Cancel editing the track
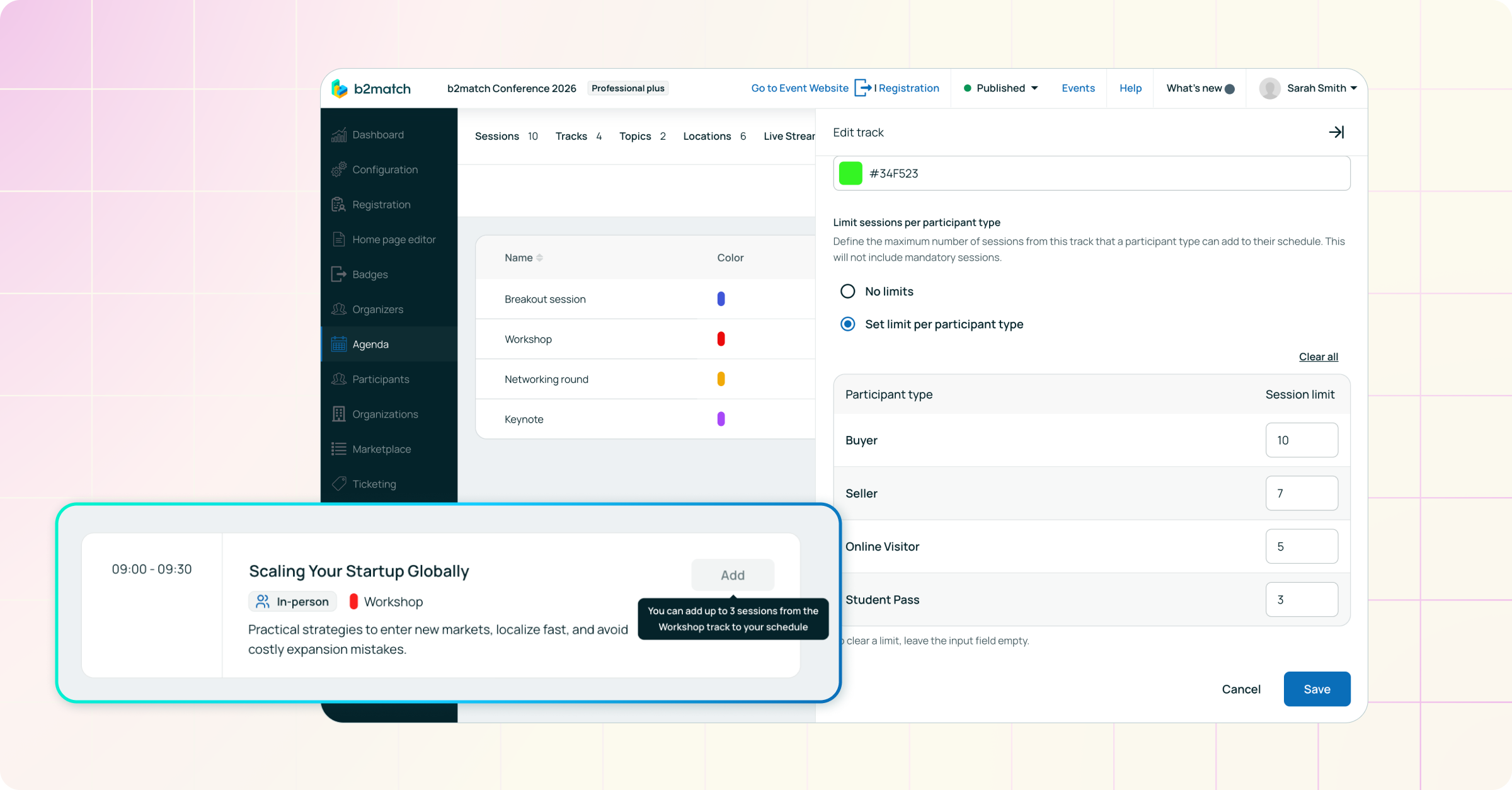The image size is (1512, 790). click(x=1241, y=689)
